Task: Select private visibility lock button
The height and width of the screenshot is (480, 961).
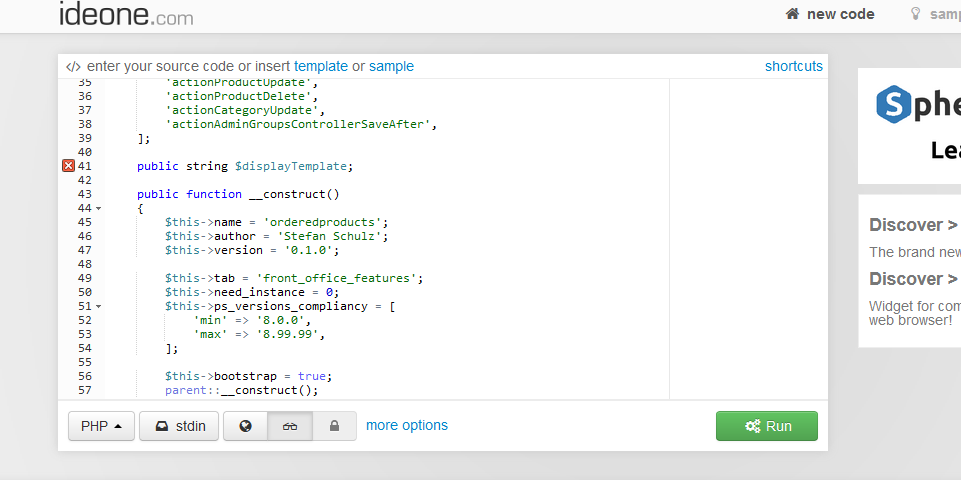Action: tap(335, 426)
